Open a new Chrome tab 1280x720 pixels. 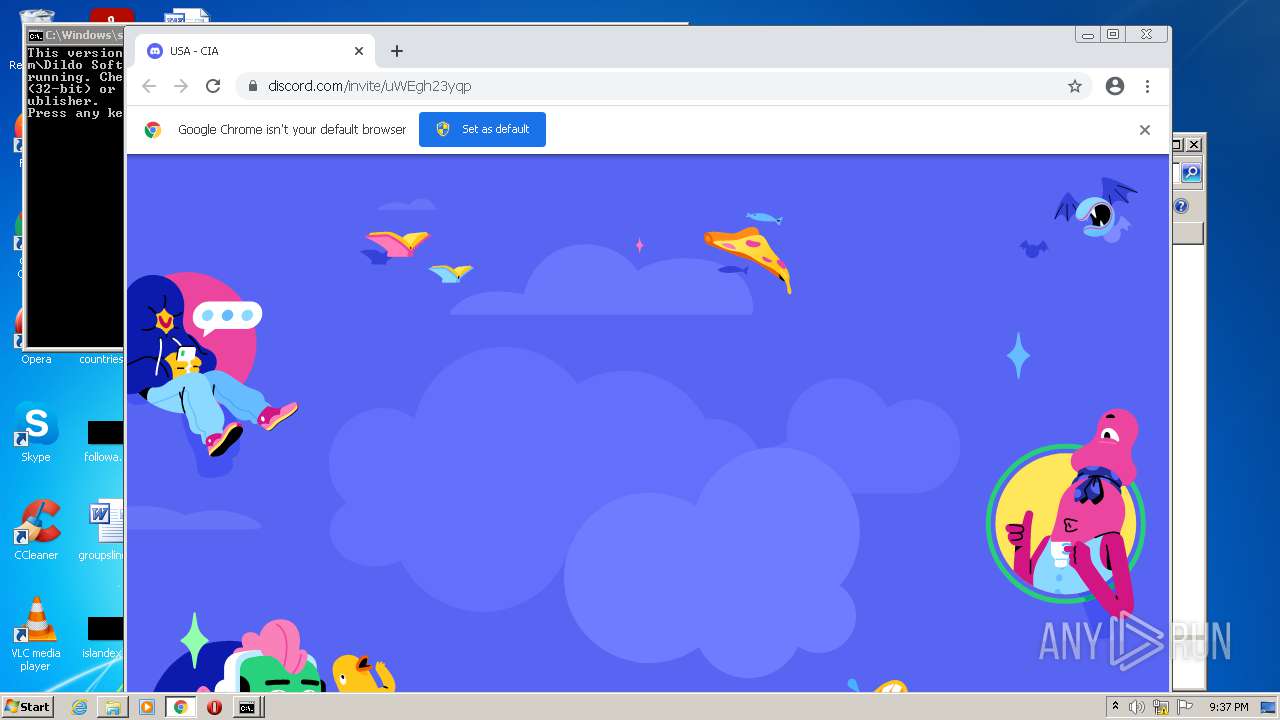(x=397, y=51)
